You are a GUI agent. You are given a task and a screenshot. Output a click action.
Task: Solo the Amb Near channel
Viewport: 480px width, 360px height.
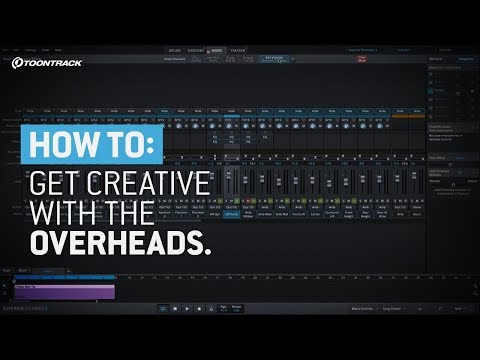click(260, 201)
